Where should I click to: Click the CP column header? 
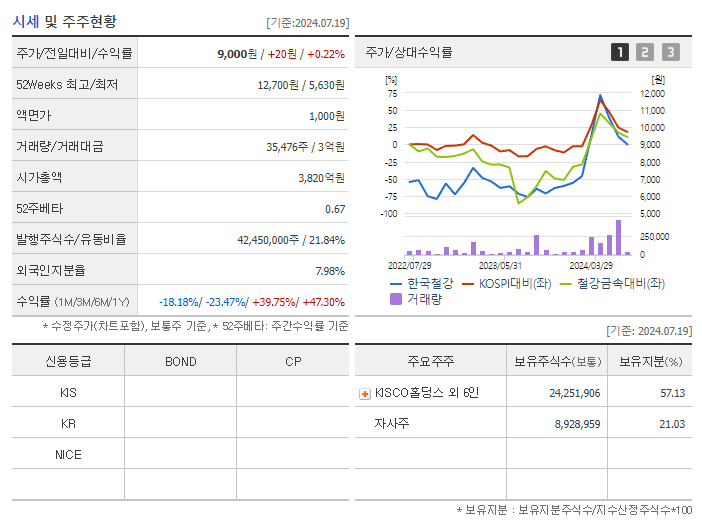click(x=293, y=362)
